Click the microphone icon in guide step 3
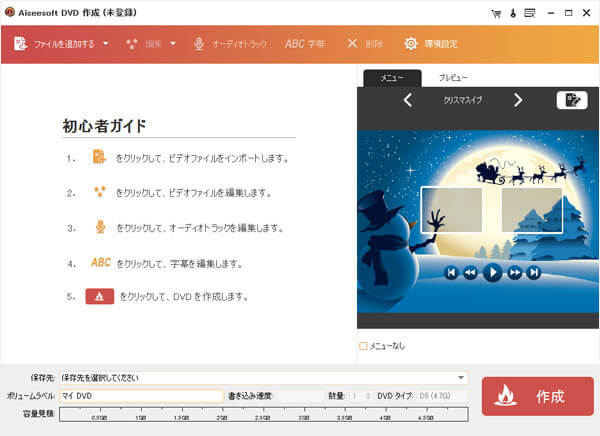Image resolution: width=600 pixels, height=436 pixels. click(100, 227)
